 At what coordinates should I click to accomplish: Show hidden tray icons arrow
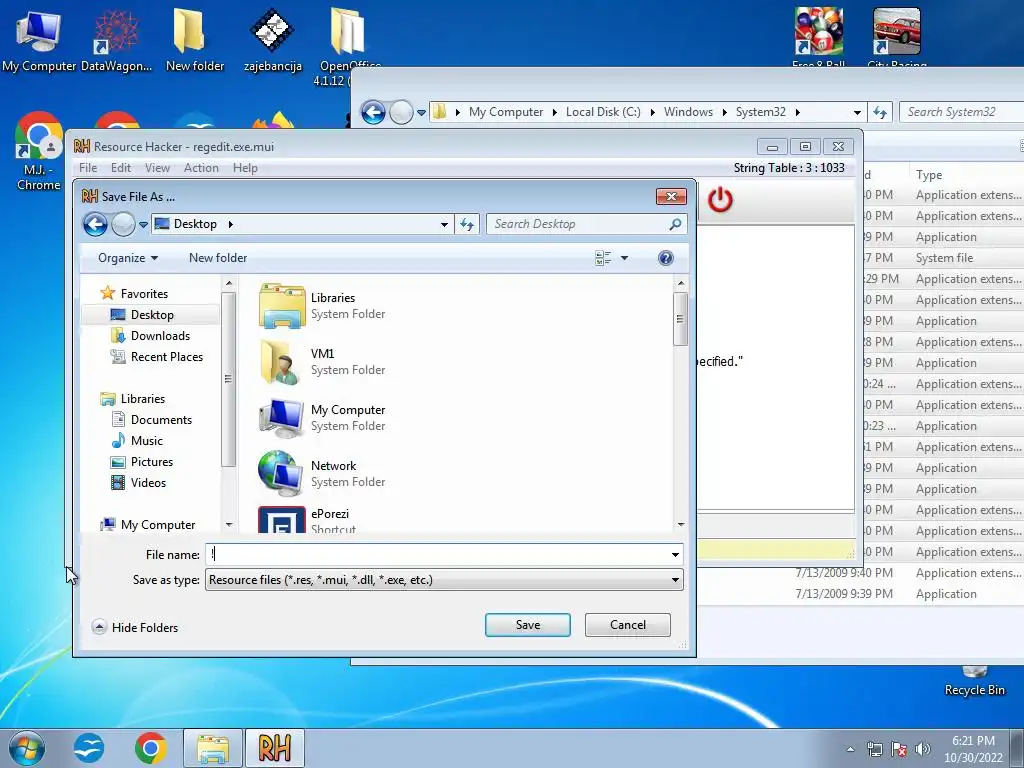[850, 750]
